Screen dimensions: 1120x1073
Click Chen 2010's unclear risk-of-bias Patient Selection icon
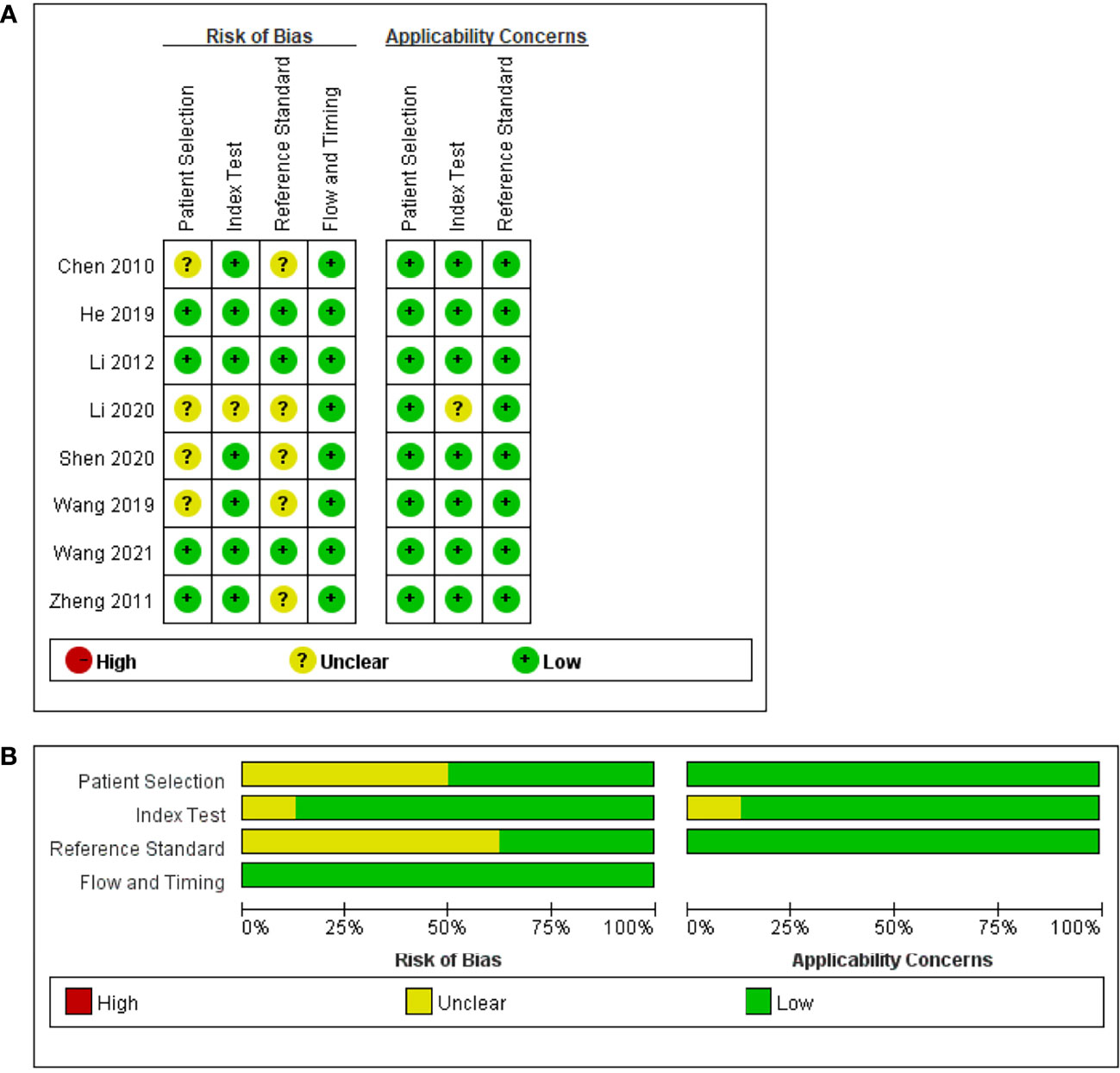[x=187, y=264]
